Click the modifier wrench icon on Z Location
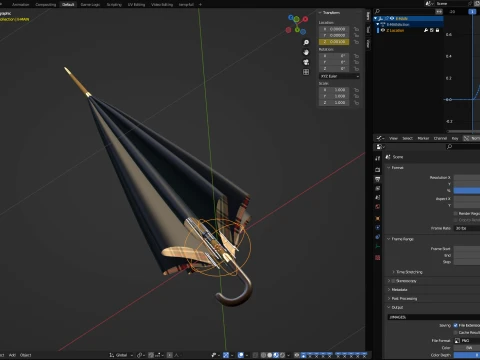The width and height of the screenshot is (480, 360). coord(426,30)
